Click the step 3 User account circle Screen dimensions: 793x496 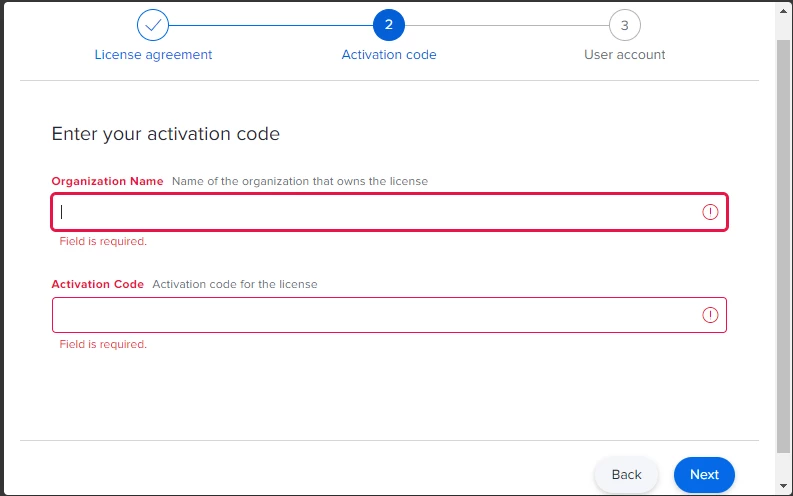pyautogui.click(x=625, y=25)
